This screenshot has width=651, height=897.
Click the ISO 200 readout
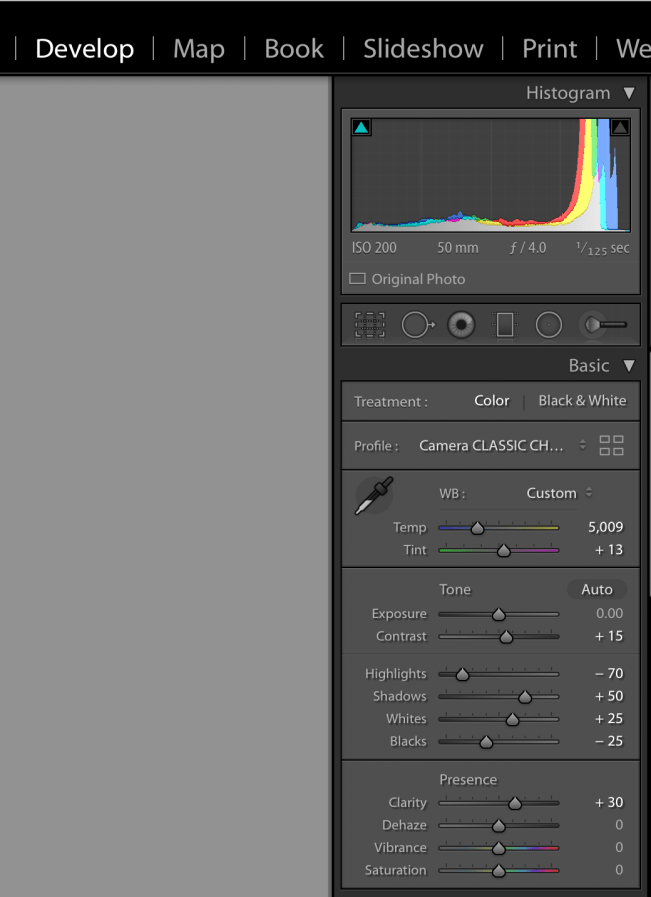click(374, 248)
